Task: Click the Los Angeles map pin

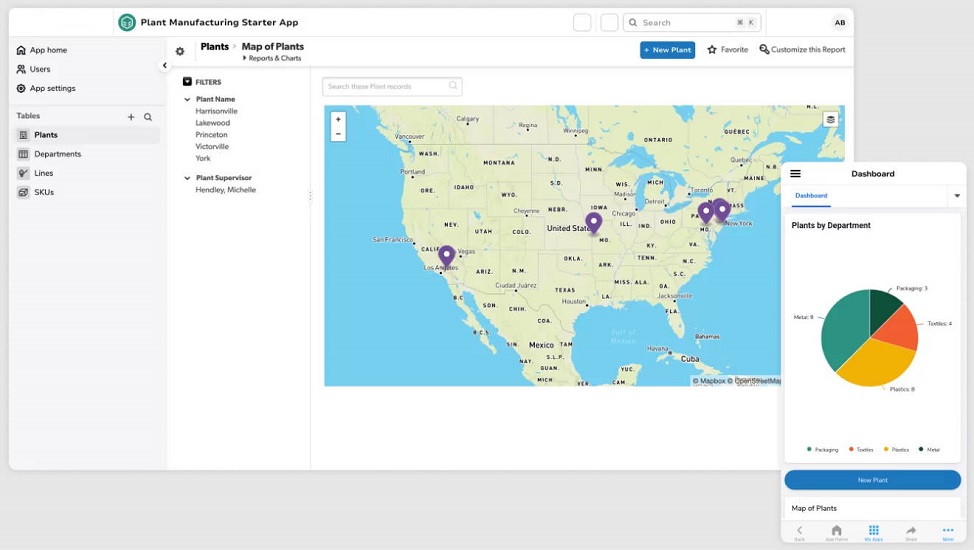Action: (446, 256)
